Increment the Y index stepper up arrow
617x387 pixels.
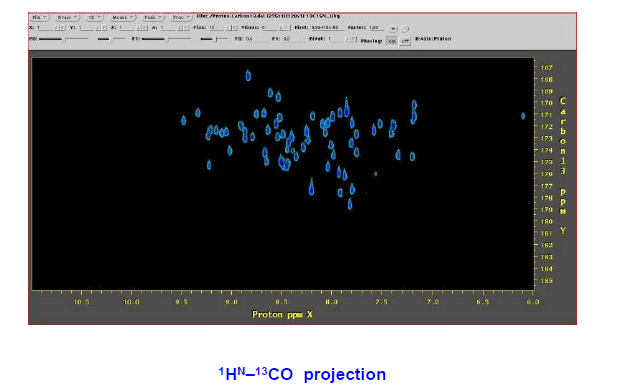[x=99, y=28]
